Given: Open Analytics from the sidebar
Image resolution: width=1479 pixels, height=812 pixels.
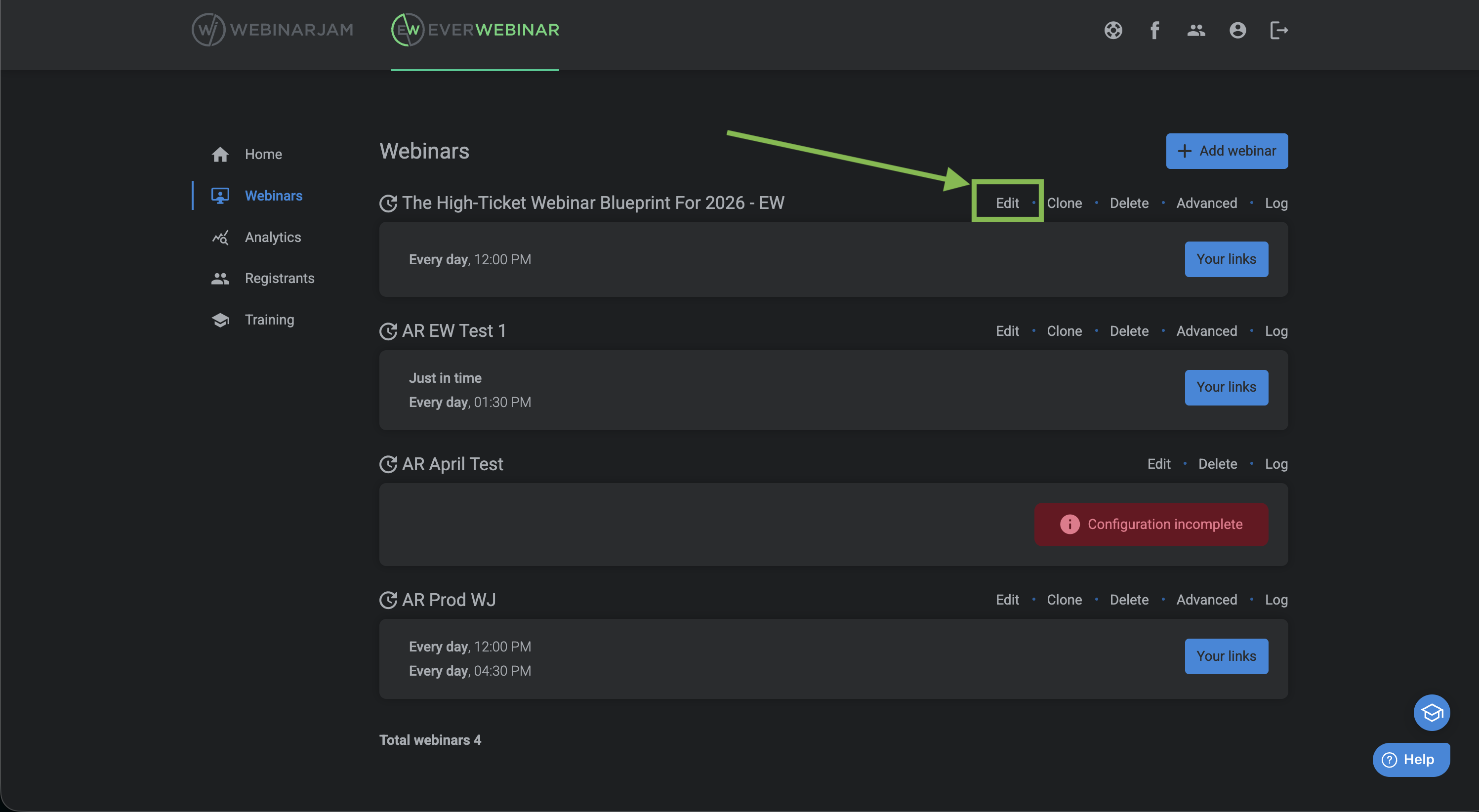Looking at the screenshot, I should (x=273, y=237).
